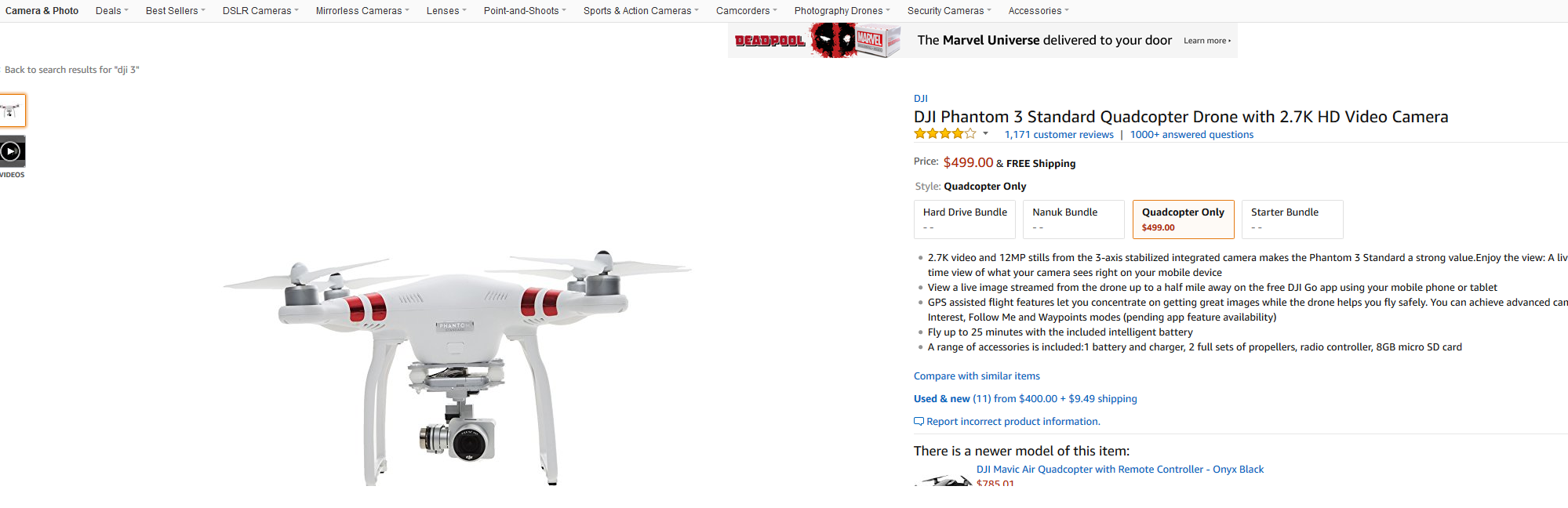Select the drone image thumbnail
Viewport: 1568px width, 508px height.
pos(12,111)
